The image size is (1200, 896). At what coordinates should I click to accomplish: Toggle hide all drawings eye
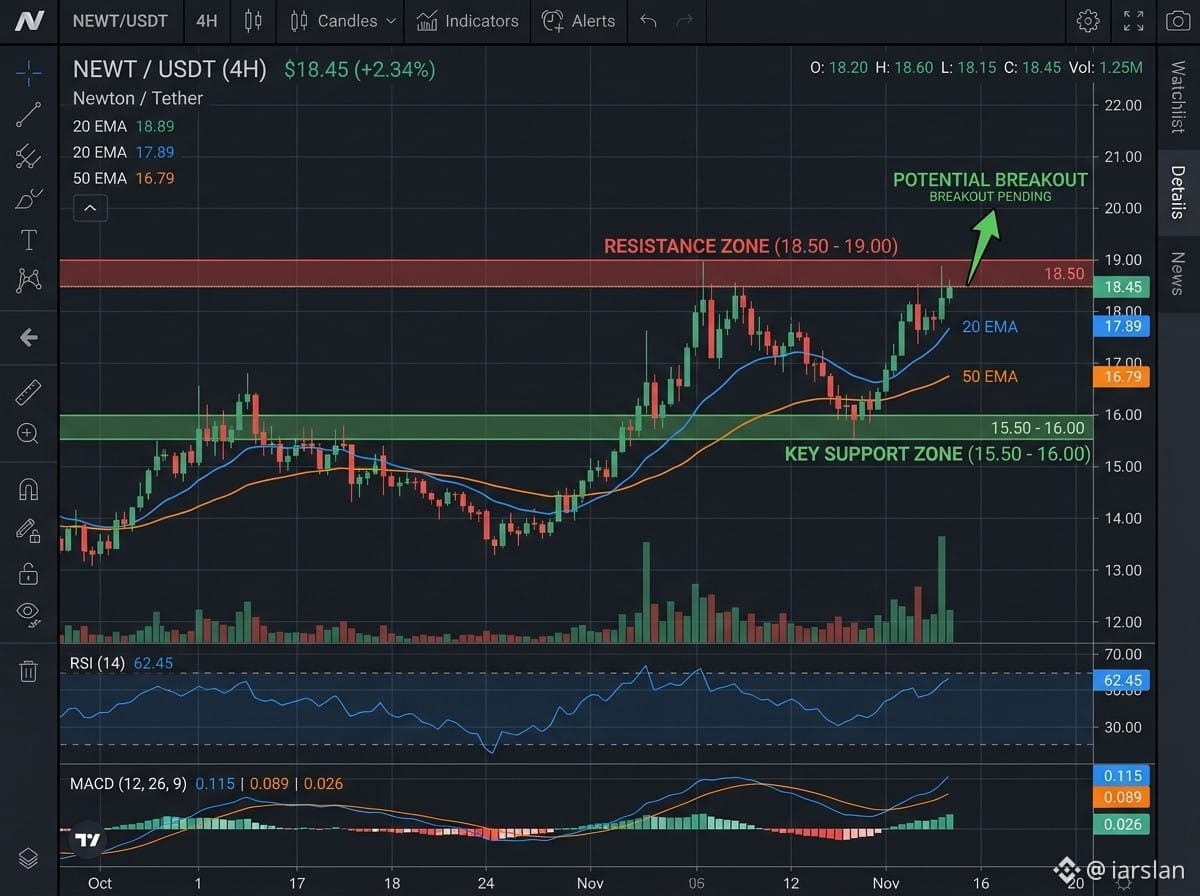coord(28,613)
